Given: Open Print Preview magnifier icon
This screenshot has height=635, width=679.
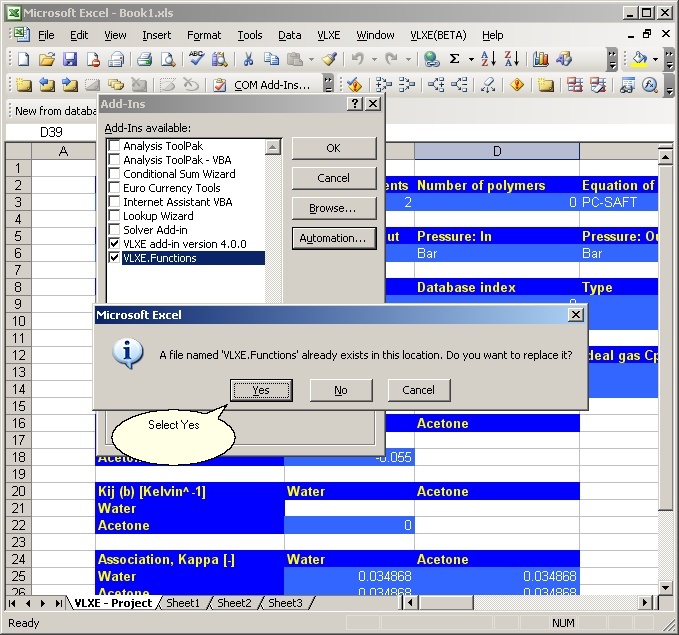Looking at the screenshot, I should click(x=168, y=59).
